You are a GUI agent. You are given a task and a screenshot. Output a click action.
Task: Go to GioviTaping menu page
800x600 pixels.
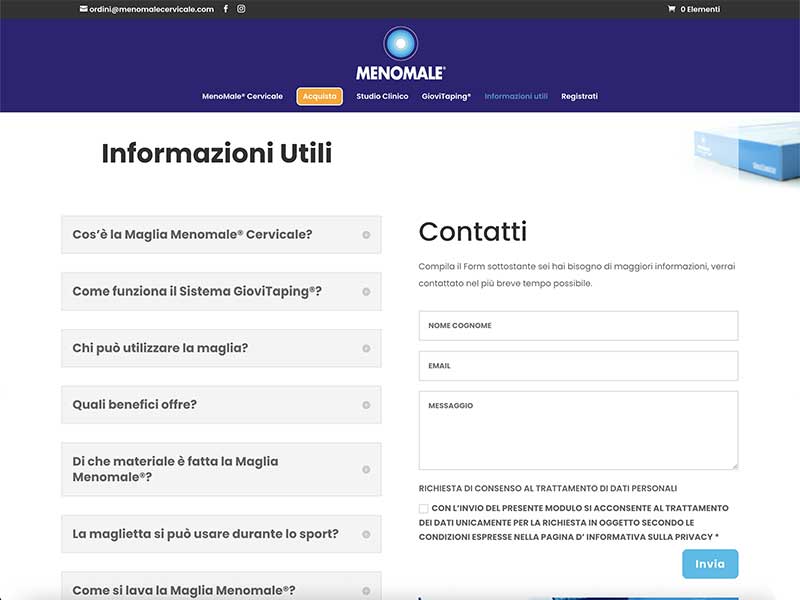coord(446,97)
